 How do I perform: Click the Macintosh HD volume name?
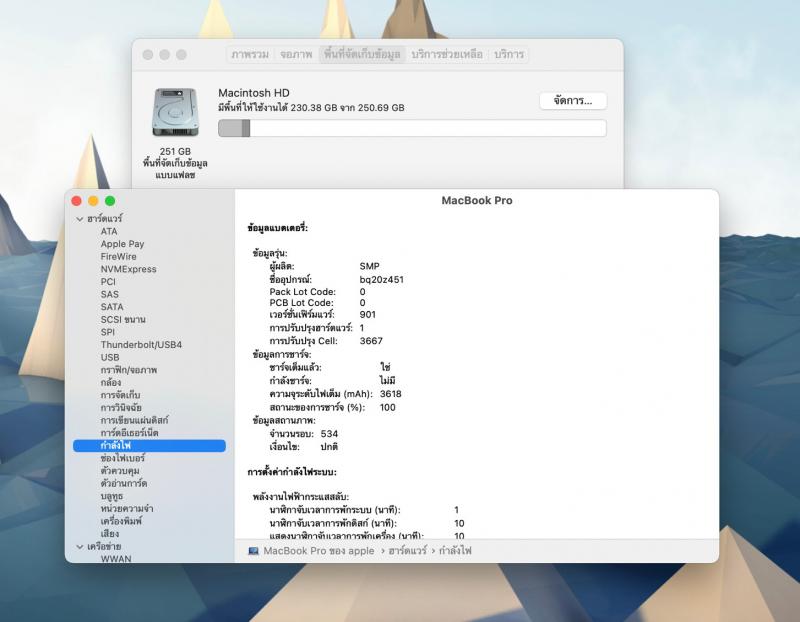pos(254,93)
